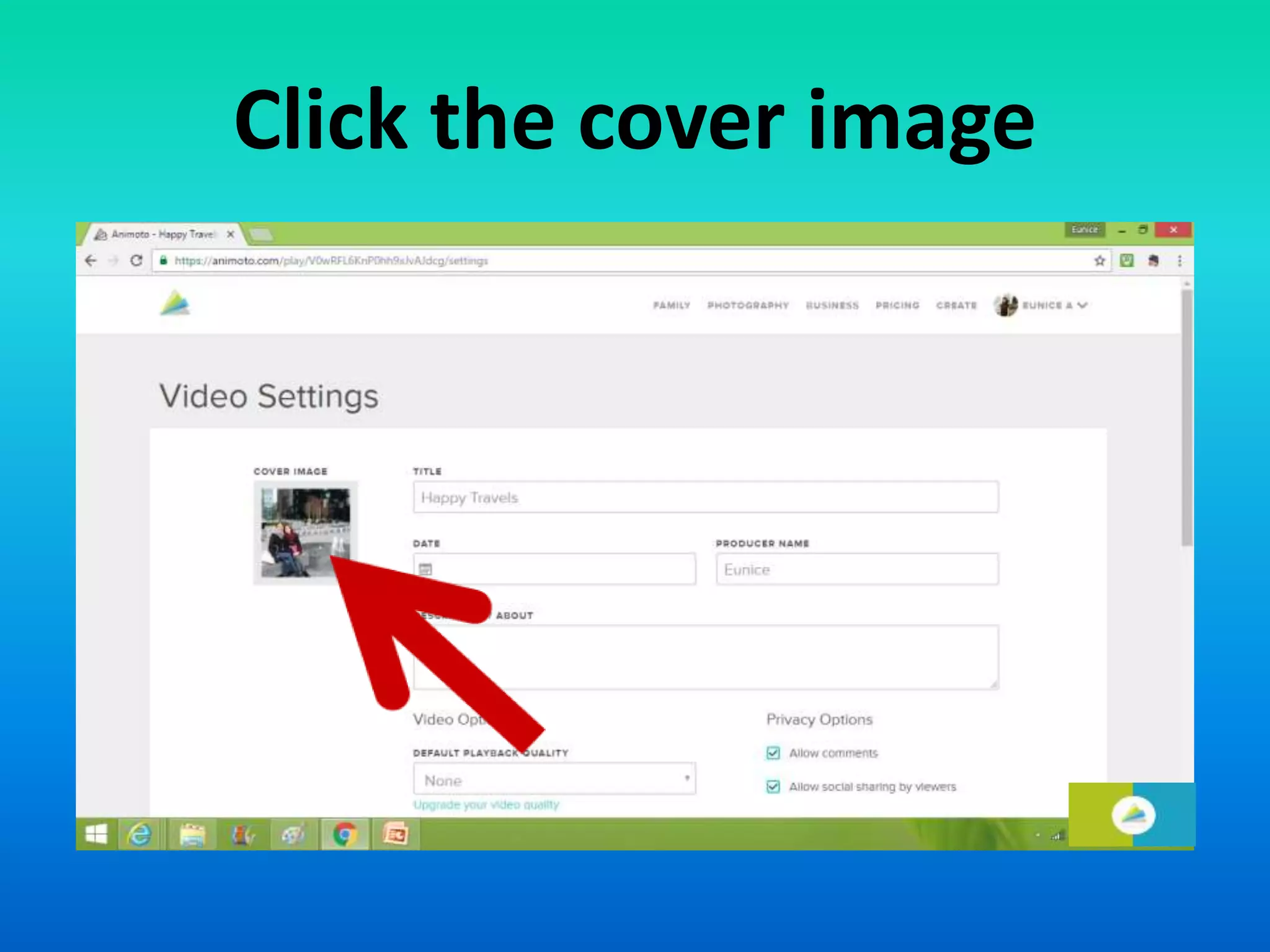The width and height of the screenshot is (1270, 952).
Task: Open the Windows Start button
Action: 96,835
